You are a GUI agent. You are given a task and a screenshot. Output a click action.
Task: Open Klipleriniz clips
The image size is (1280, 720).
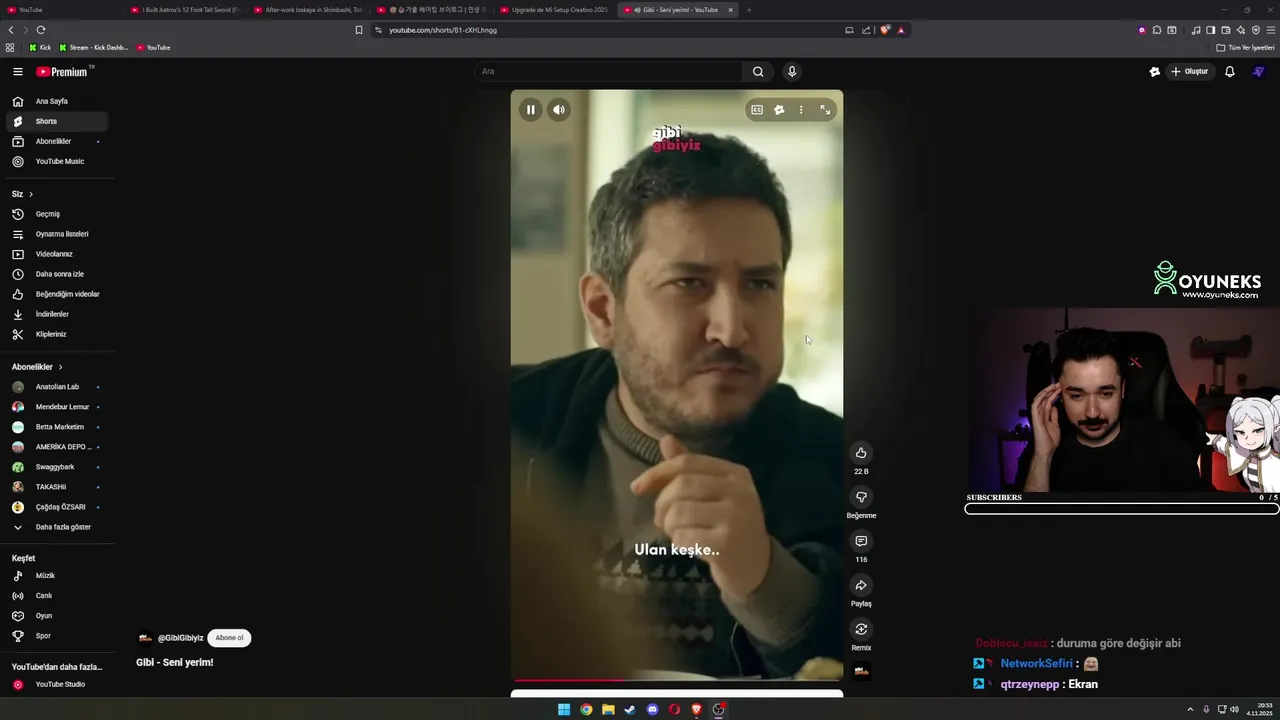coord(57,334)
